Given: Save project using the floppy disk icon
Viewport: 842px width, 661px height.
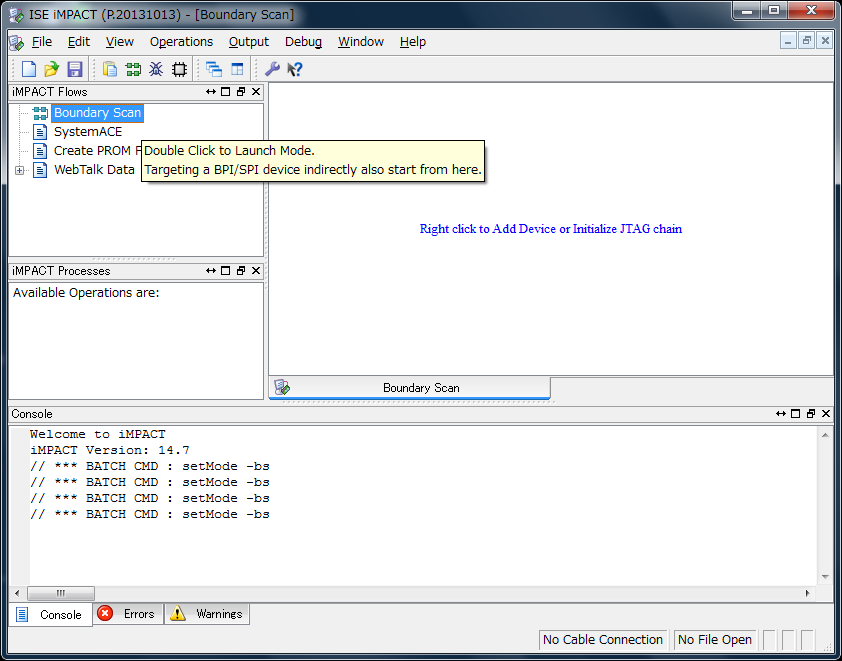Looking at the screenshot, I should coord(74,69).
